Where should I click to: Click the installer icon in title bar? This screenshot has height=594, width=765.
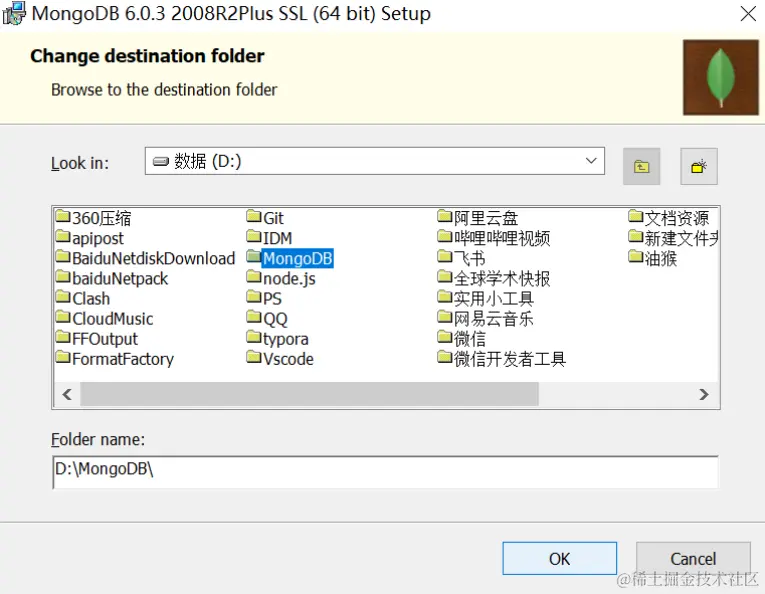tap(14, 13)
